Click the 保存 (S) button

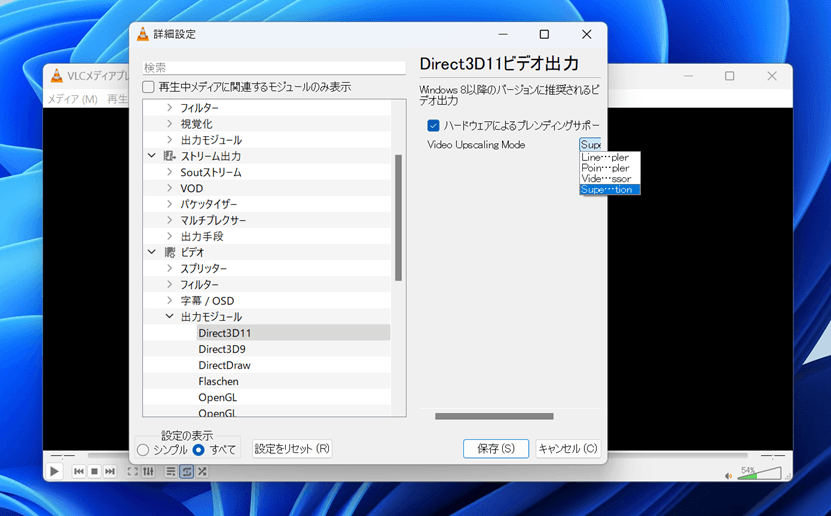pyautogui.click(x=496, y=449)
